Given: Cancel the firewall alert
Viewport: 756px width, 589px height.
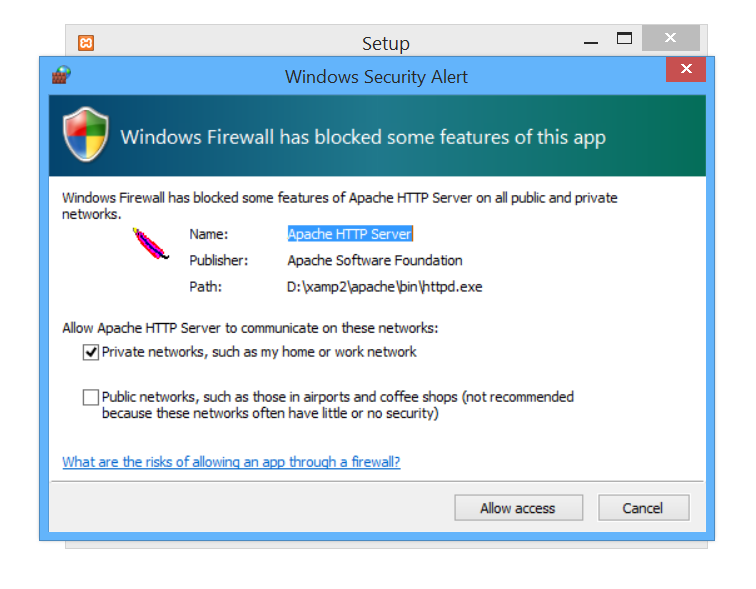Looking at the screenshot, I should click(643, 508).
